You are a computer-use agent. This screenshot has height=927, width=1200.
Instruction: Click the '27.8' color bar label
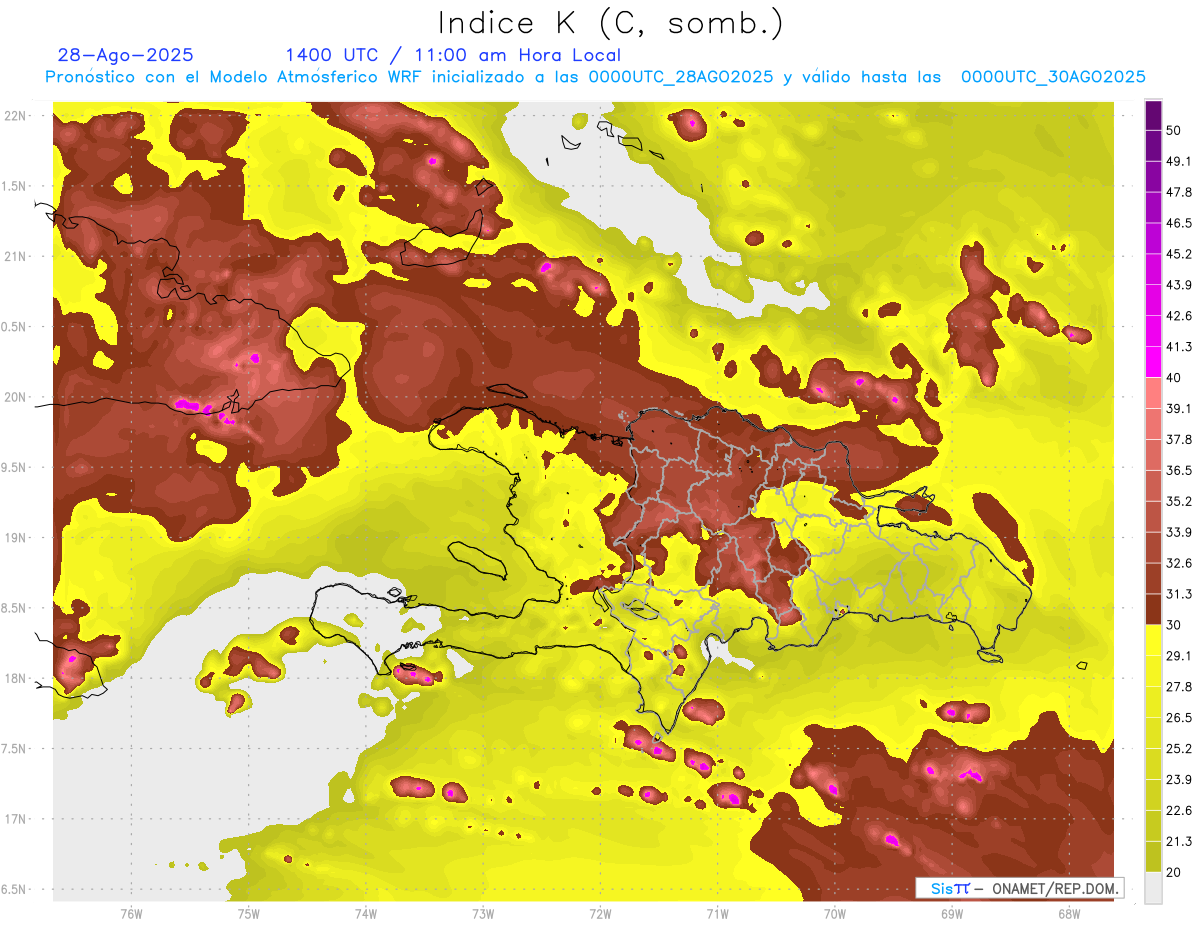click(x=1179, y=687)
